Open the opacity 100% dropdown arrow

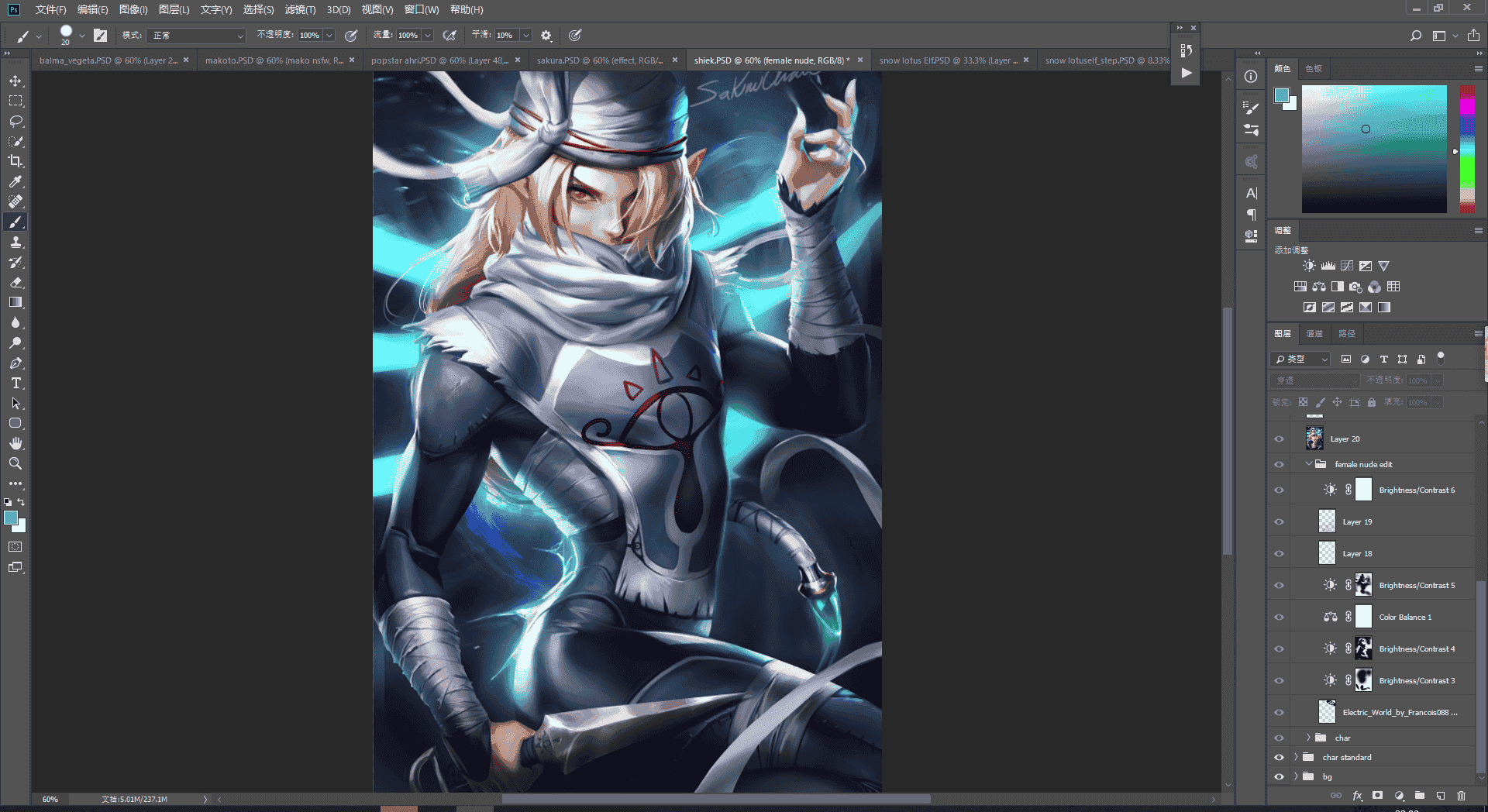coord(329,36)
